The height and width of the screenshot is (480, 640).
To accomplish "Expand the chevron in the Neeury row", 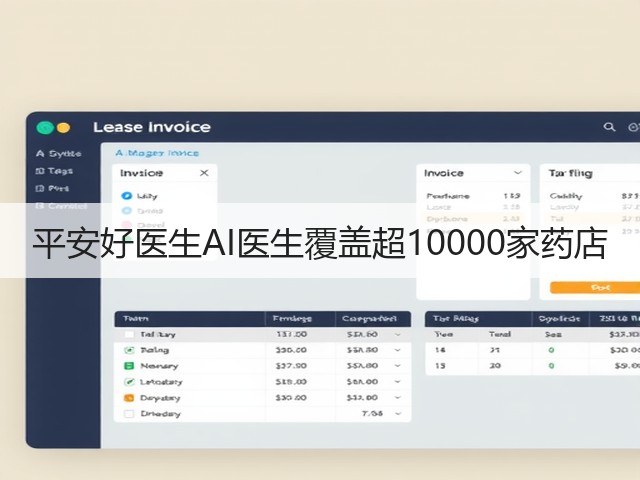I will [398, 366].
